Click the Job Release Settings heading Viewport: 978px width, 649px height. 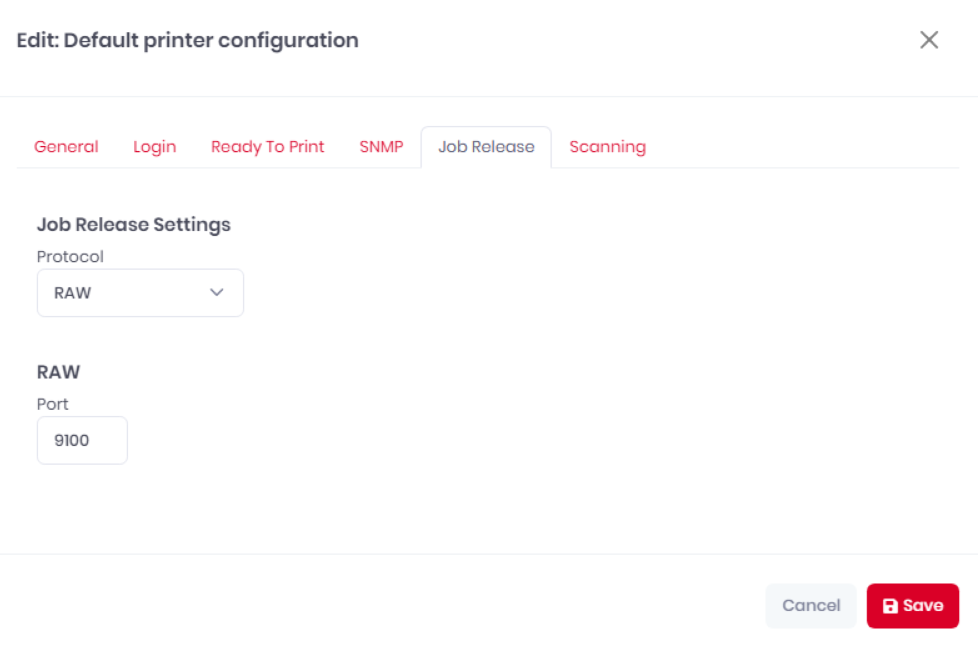click(x=133, y=224)
